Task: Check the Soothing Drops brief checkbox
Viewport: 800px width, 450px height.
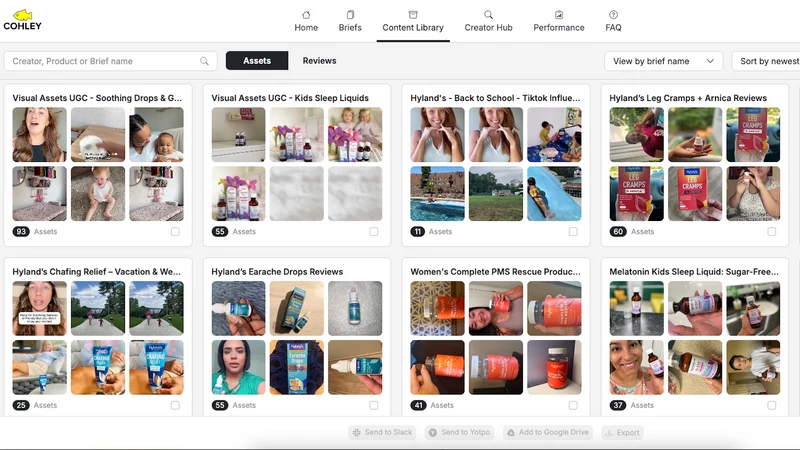Action: (175, 232)
